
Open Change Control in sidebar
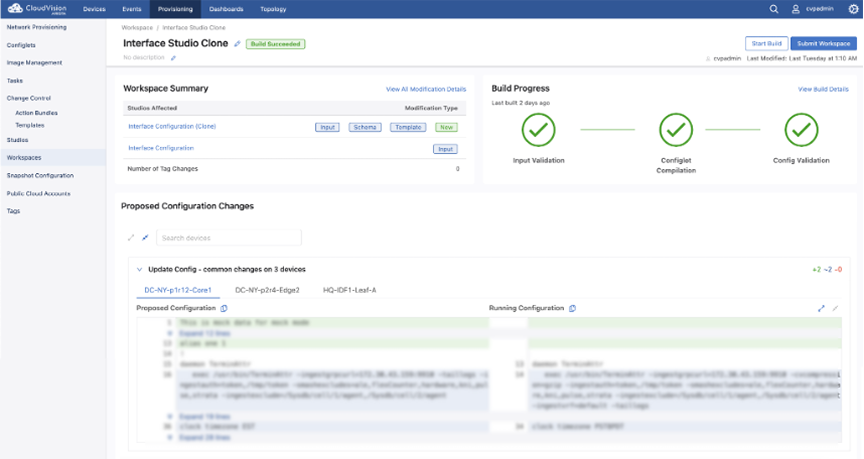tap(29, 98)
